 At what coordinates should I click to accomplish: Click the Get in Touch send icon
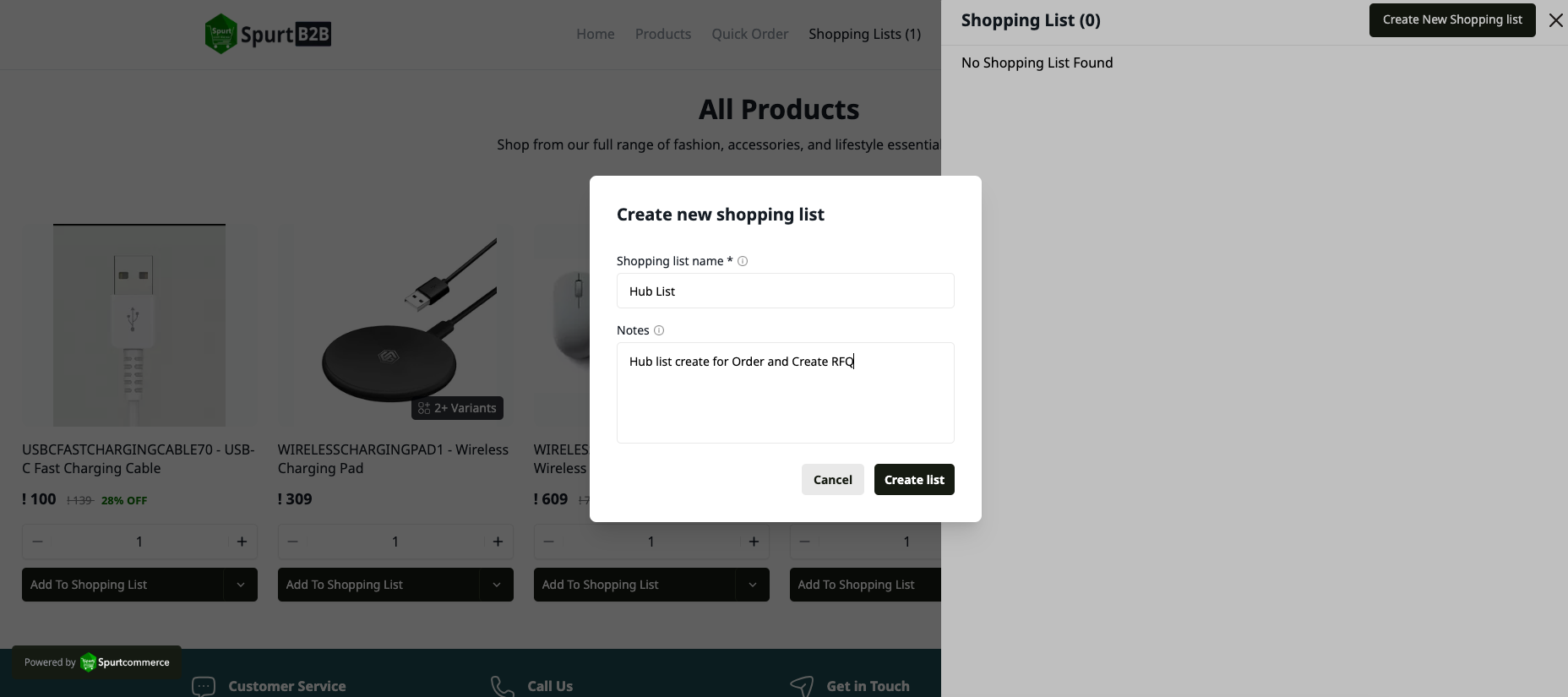click(801, 686)
